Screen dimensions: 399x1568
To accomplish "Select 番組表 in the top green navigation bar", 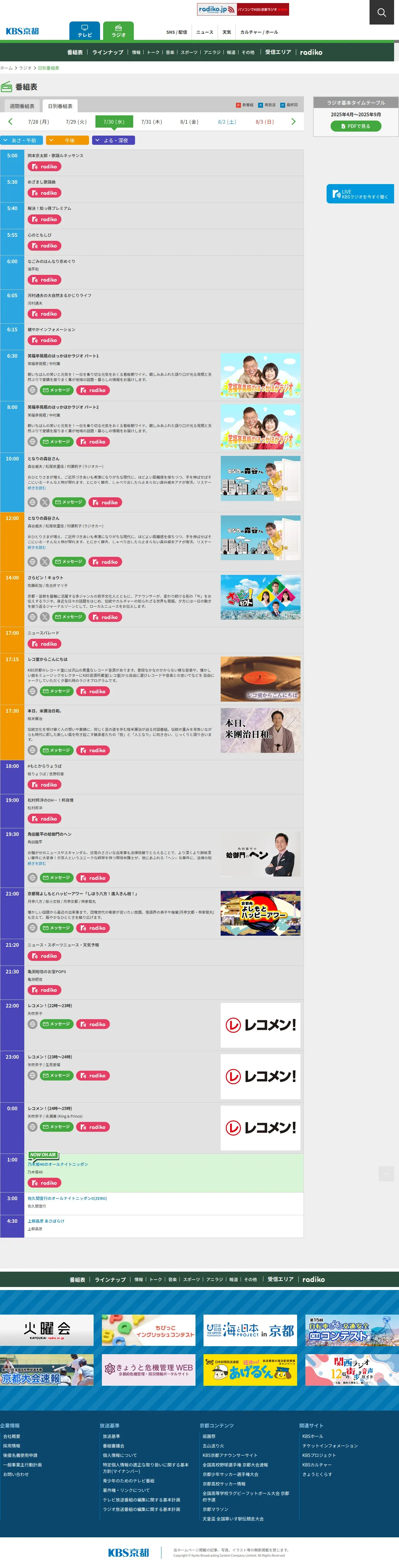I will 75,52.
